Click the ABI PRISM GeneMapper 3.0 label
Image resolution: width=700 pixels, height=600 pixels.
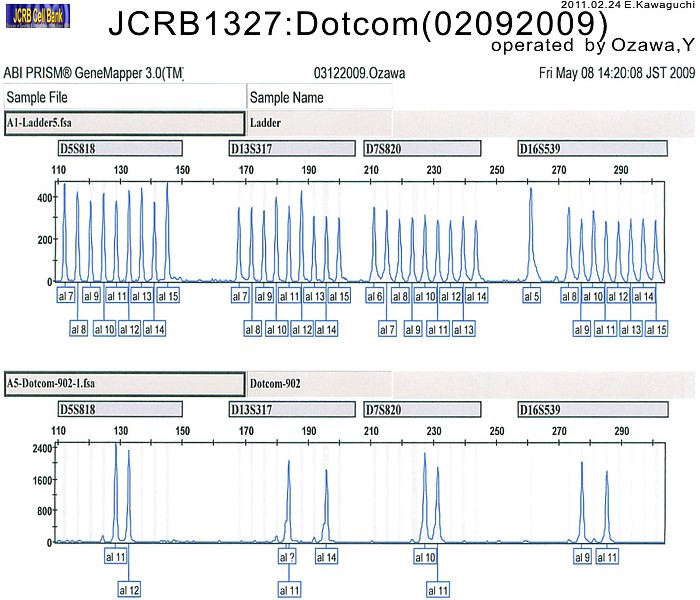[94, 73]
